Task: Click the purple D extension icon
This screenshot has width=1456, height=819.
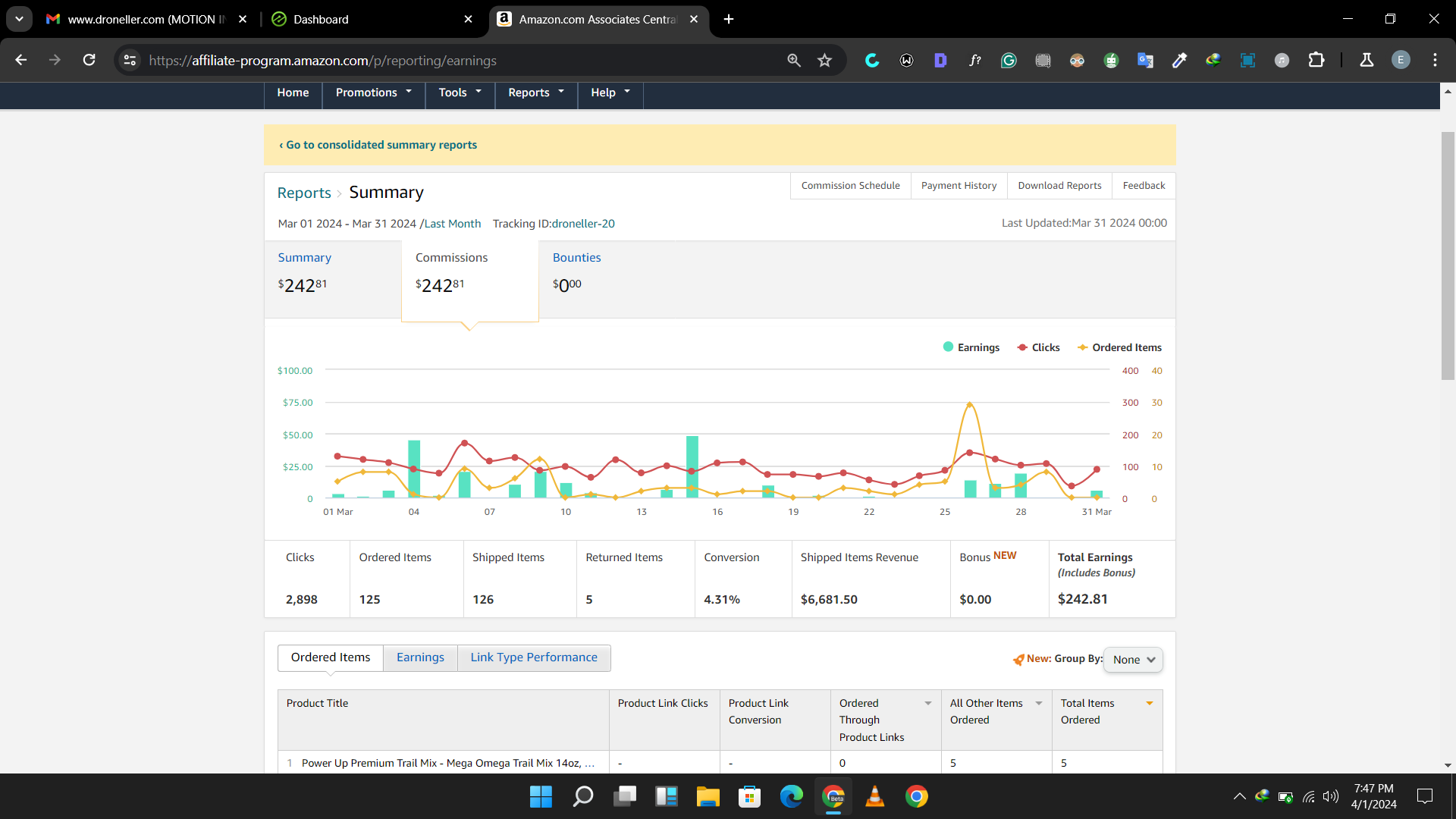Action: 940,60
